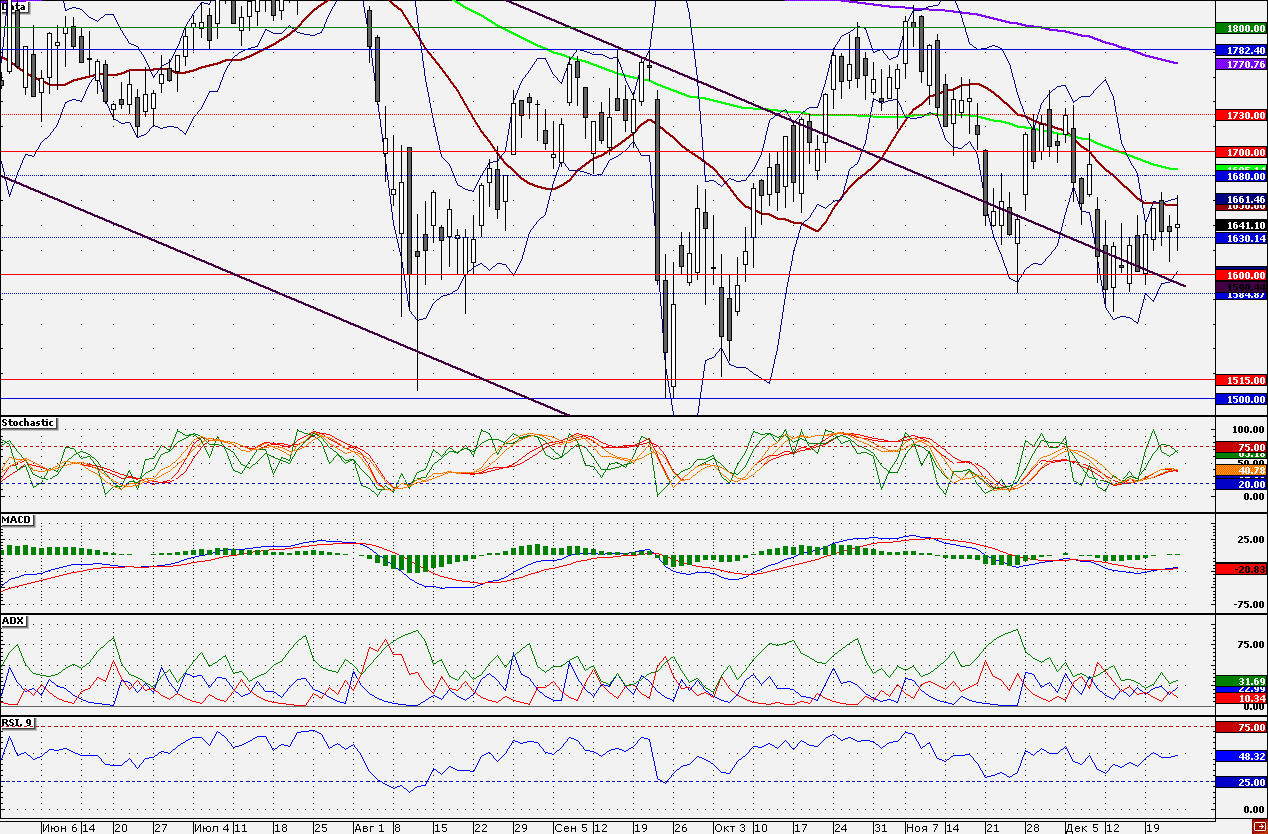Click the ADX indicator label
Image resolution: width=1268 pixels, height=834 pixels.
click(x=14, y=621)
